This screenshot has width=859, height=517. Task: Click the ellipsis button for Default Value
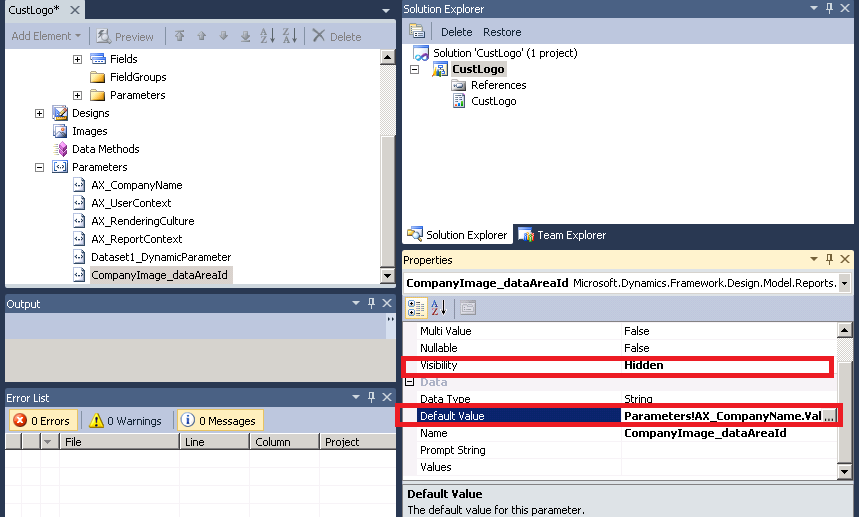829,416
